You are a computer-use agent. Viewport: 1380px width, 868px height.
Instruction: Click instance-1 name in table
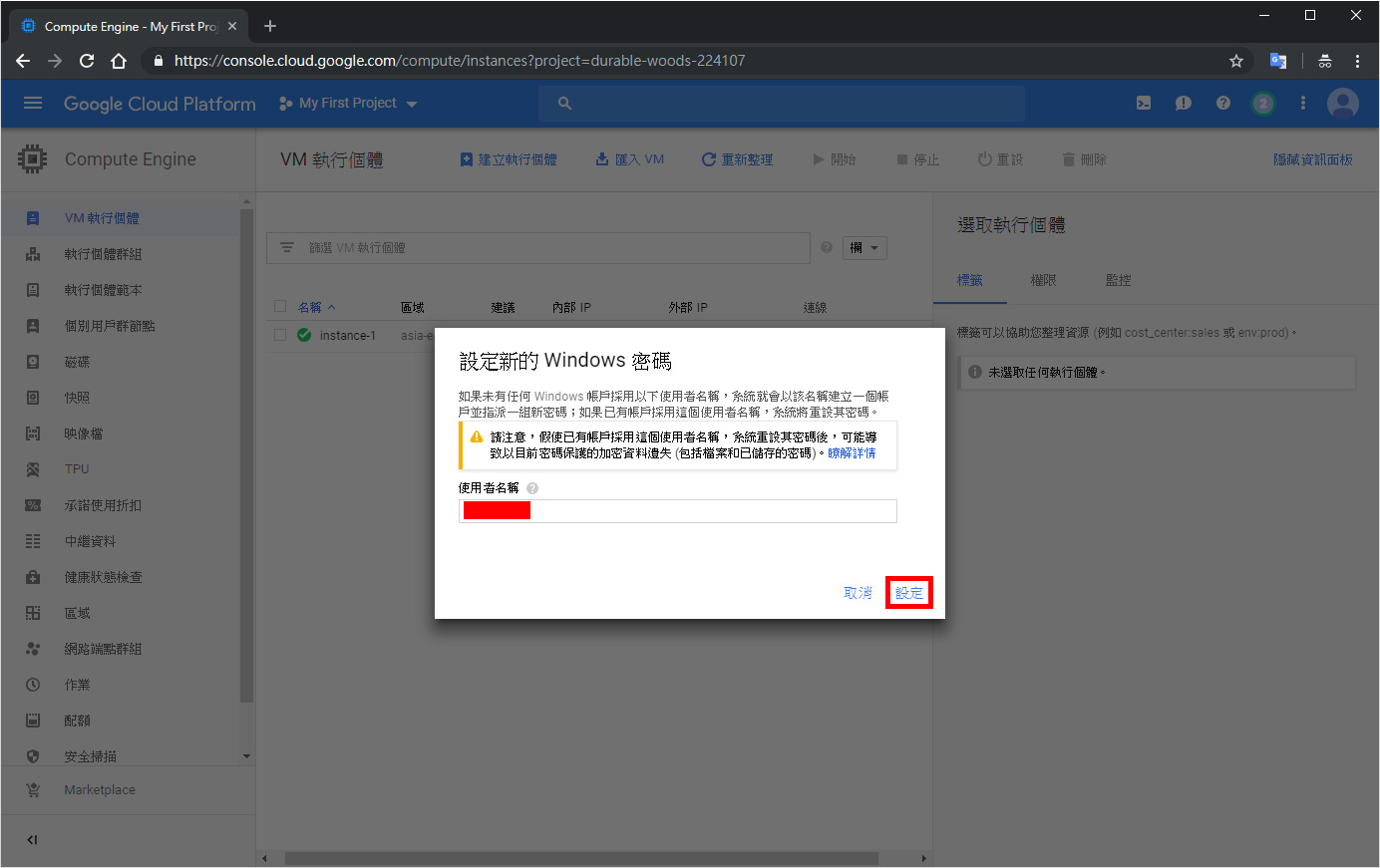348,336
